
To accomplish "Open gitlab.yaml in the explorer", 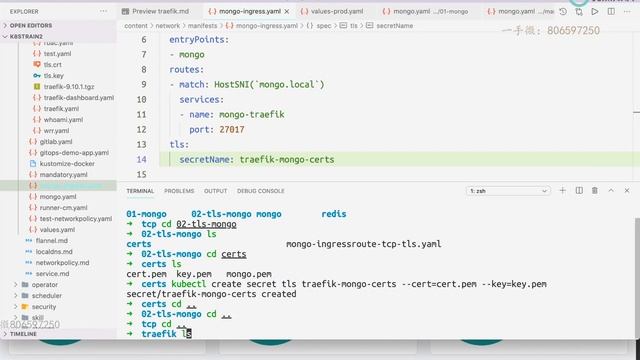I will (56, 142).
